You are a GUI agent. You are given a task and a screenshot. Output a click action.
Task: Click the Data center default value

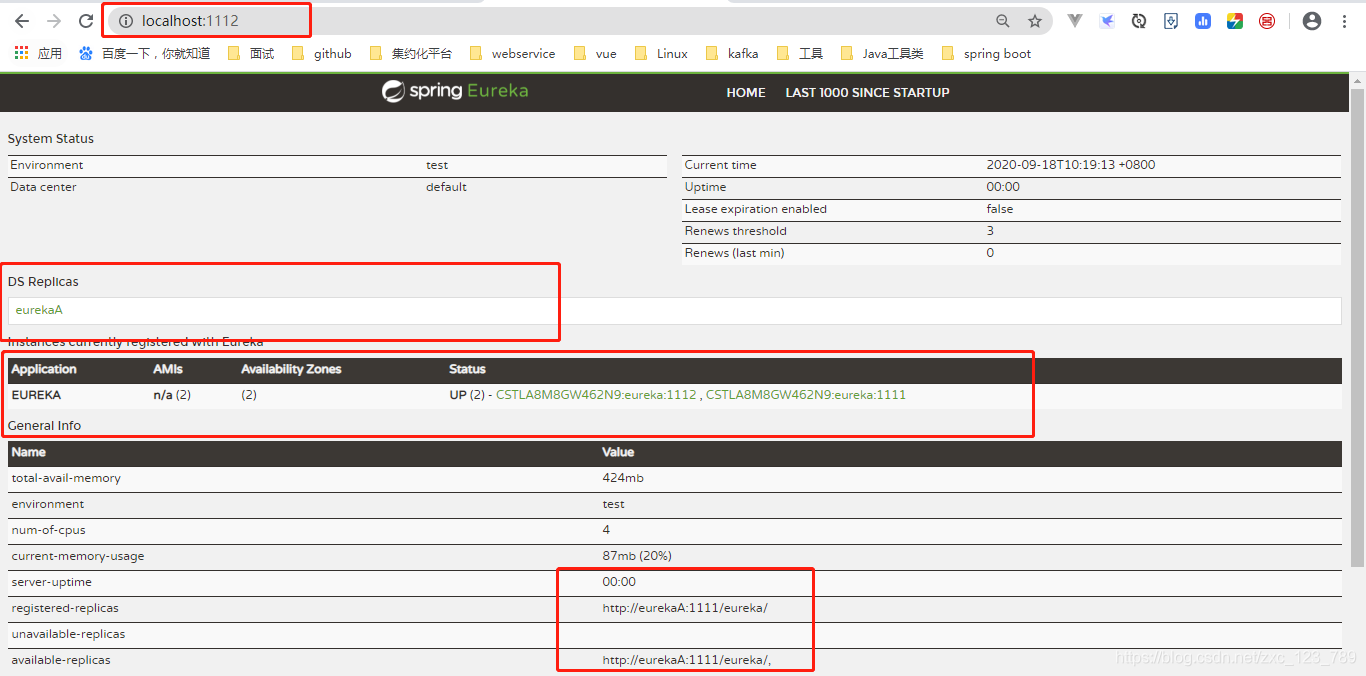click(x=446, y=187)
